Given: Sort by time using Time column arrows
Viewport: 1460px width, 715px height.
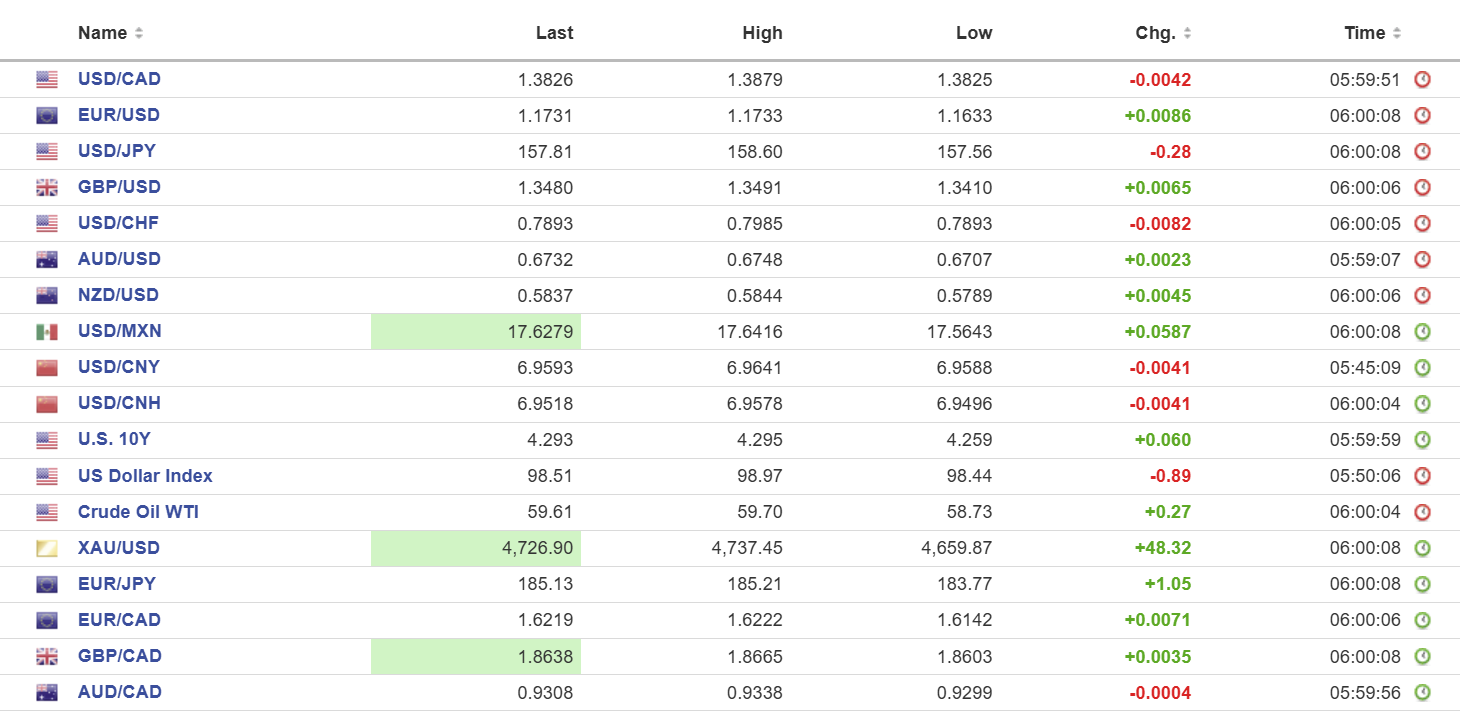Looking at the screenshot, I should pyautogui.click(x=1396, y=33).
